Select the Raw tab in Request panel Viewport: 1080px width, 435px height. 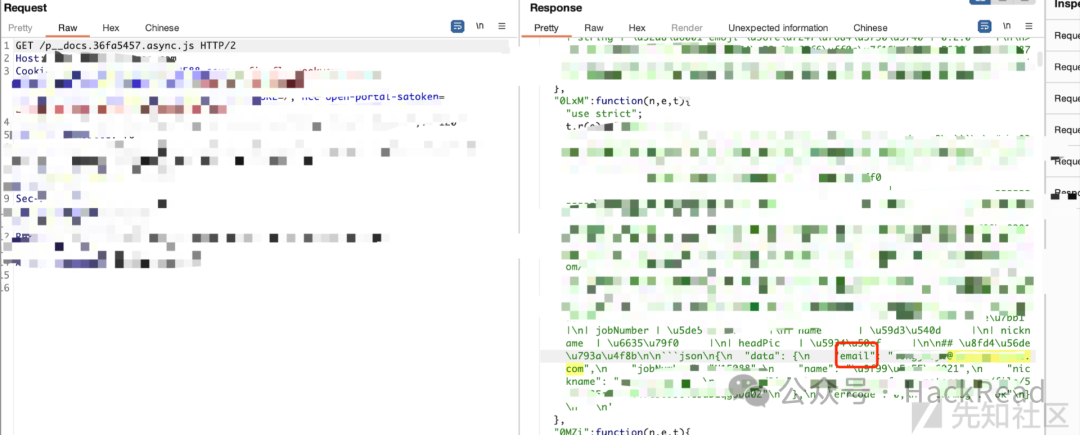tap(68, 28)
